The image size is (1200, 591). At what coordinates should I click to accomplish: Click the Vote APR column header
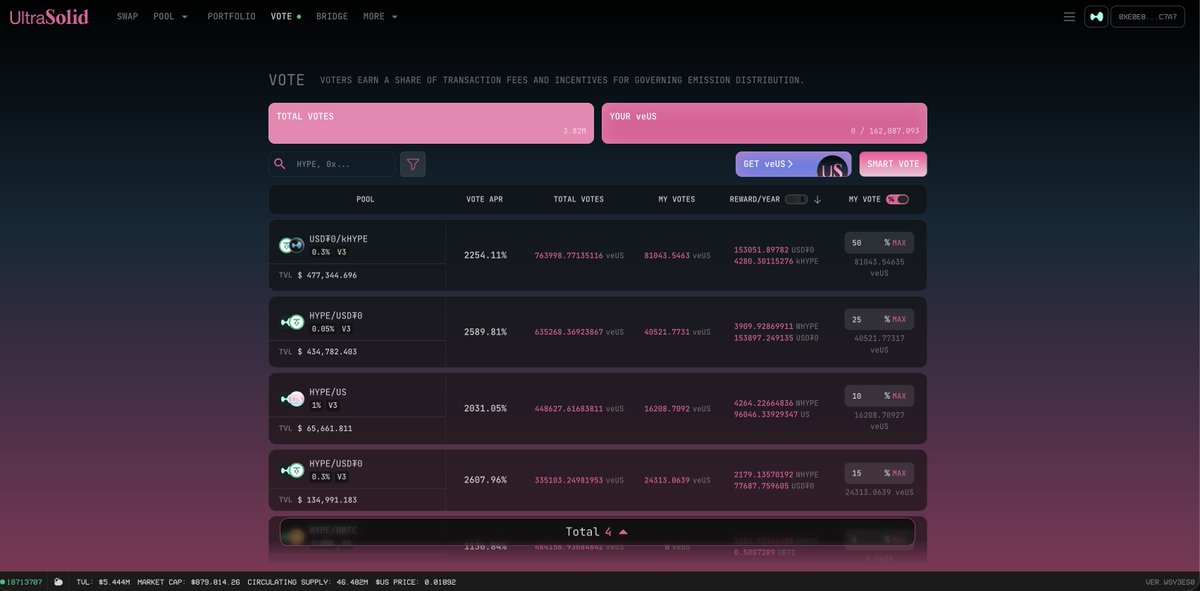(484, 199)
